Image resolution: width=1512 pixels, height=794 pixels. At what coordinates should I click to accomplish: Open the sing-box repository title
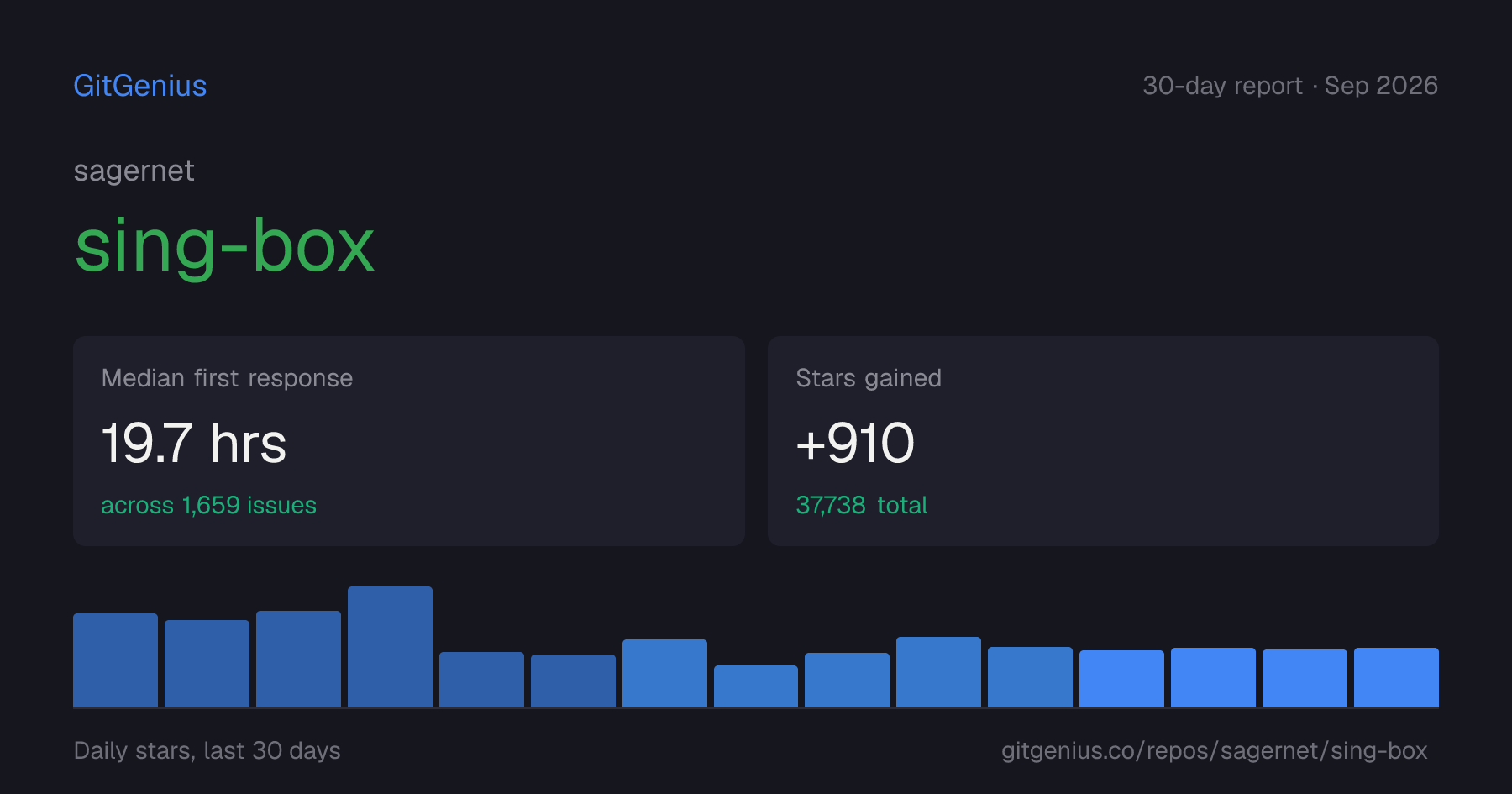(x=224, y=245)
